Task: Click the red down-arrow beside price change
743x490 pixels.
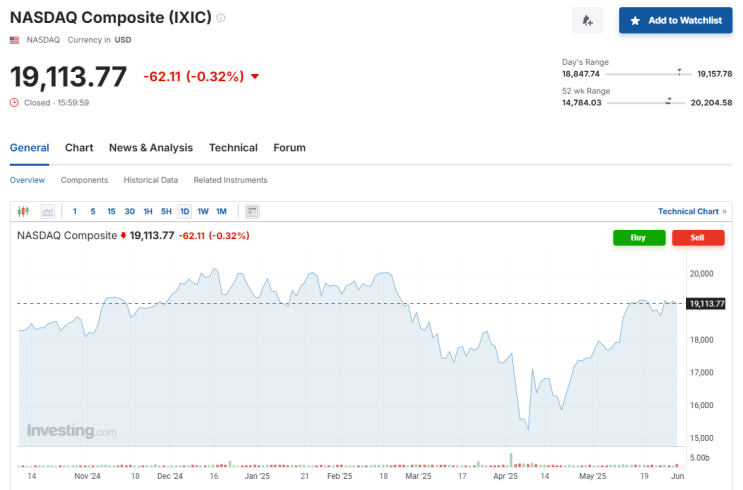Action: [x=255, y=76]
